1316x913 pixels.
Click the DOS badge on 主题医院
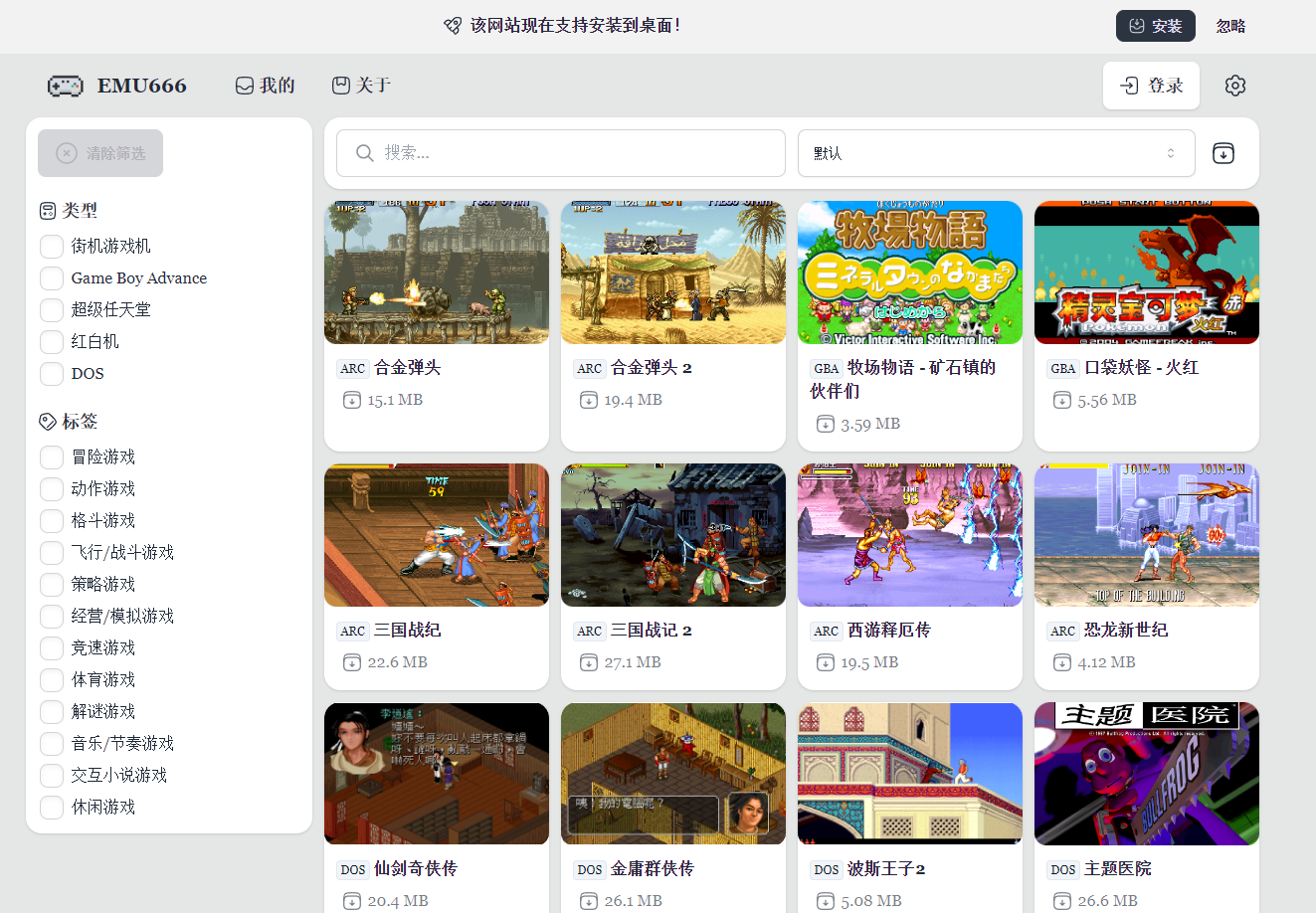(1063, 869)
